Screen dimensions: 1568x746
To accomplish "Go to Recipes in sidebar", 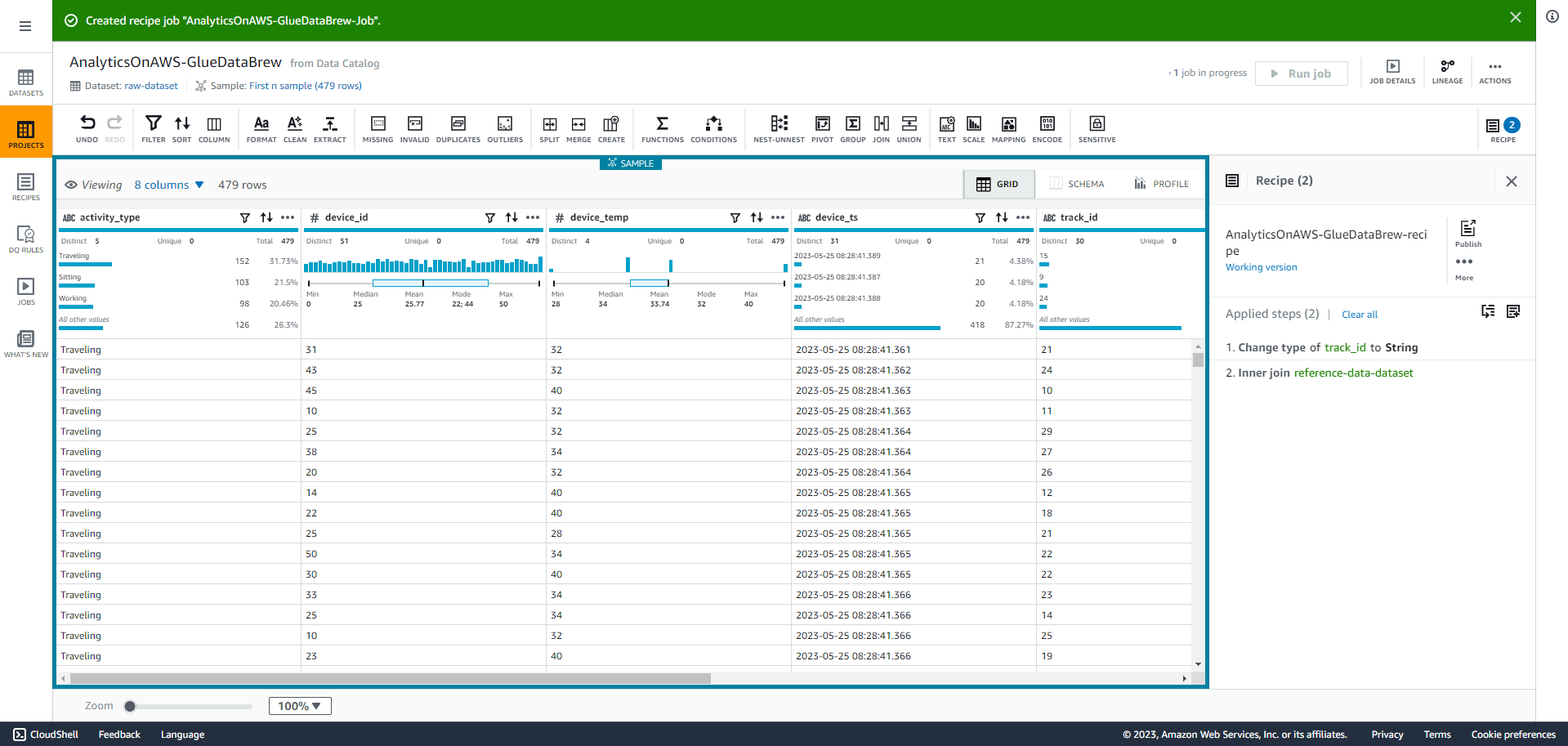I will pos(26,187).
